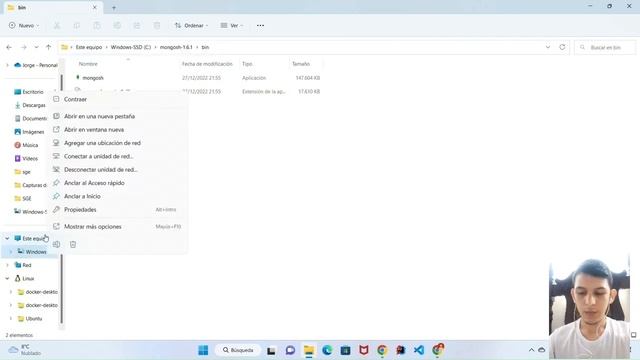Click copy icon at context menu bottom
Screen dimensions: 640x360
coord(56,244)
